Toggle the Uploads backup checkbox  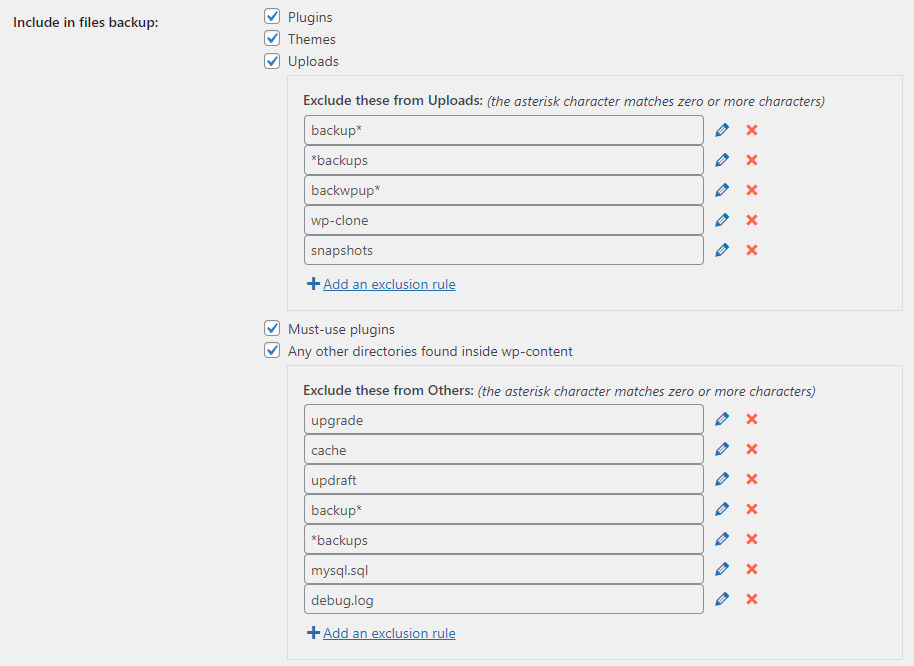[272, 60]
